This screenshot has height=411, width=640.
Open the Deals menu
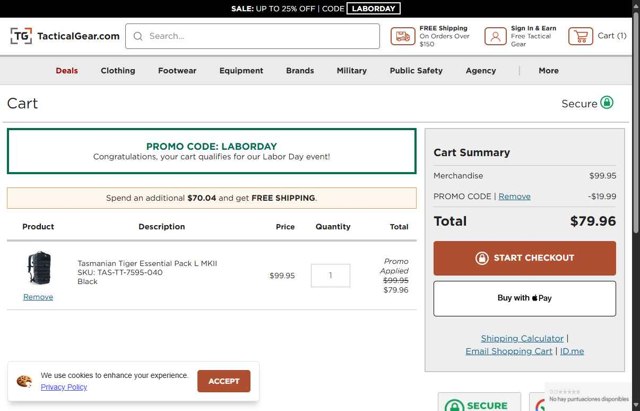[67, 71]
